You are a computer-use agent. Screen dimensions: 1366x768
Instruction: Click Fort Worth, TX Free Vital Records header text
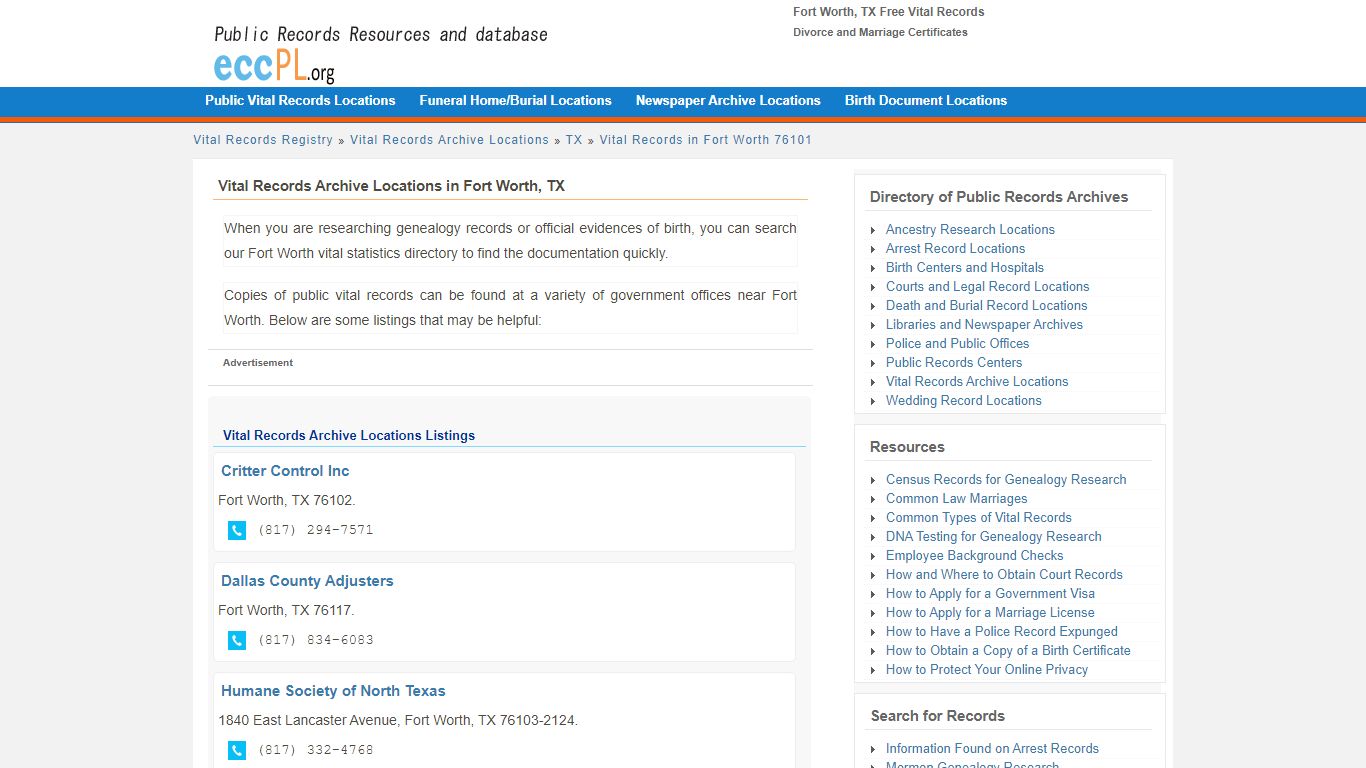click(889, 12)
